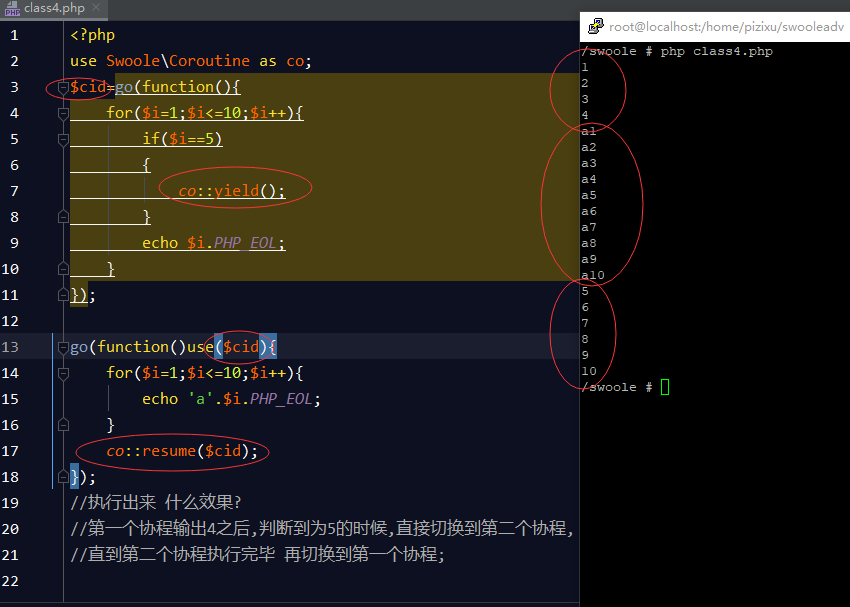Click fold end marker on line 18
The image size is (850, 607).
tap(63, 477)
